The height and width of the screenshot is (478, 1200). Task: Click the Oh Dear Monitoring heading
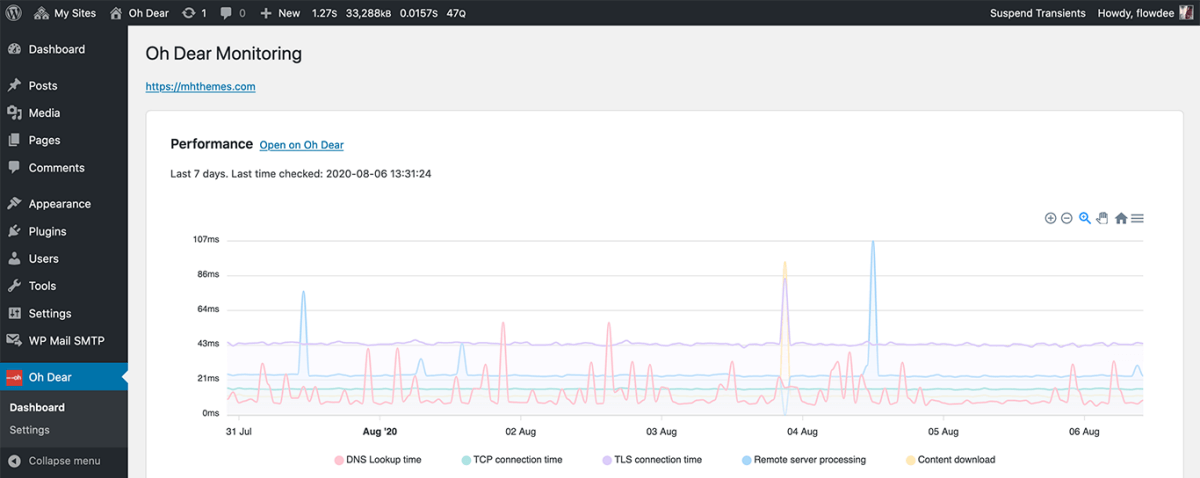(x=224, y=54)
